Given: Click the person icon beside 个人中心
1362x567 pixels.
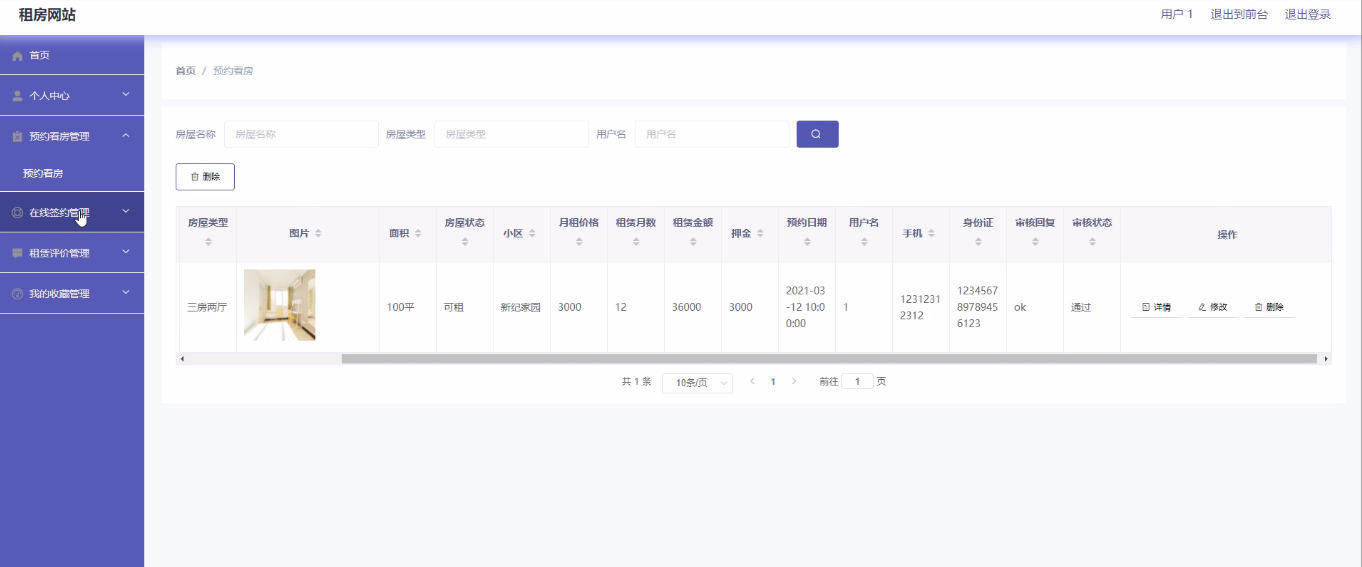Looking at the screenshot, I should pyautogui.click(x=17, y=96).
